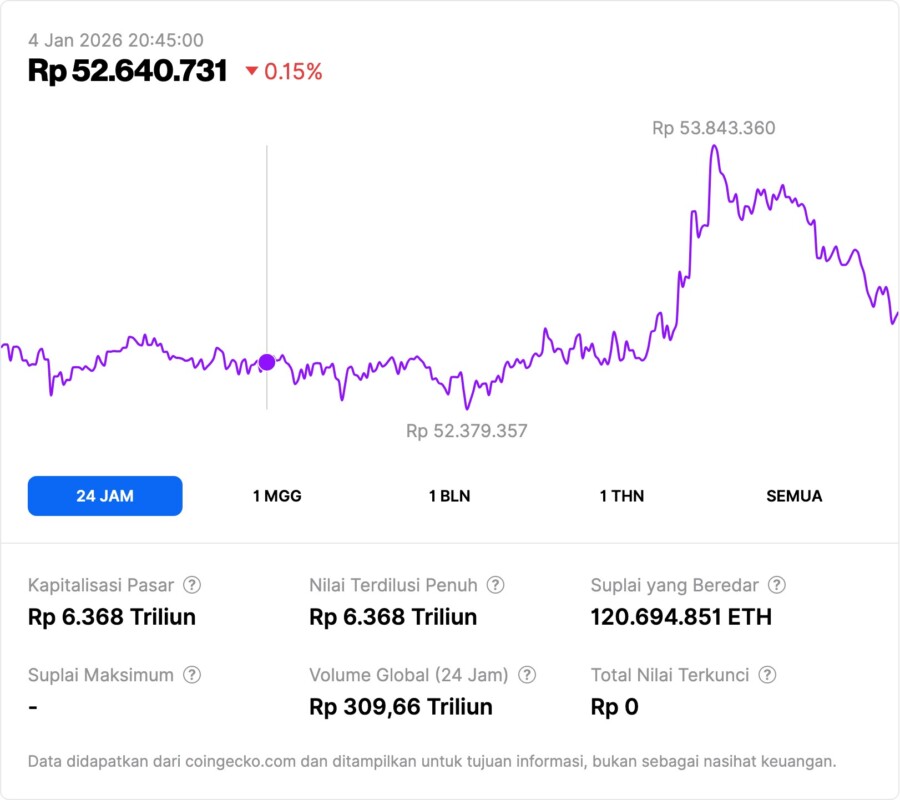Click help icon next to Suplai Maksimum
900x800 pixels.
tap(192, 675)
